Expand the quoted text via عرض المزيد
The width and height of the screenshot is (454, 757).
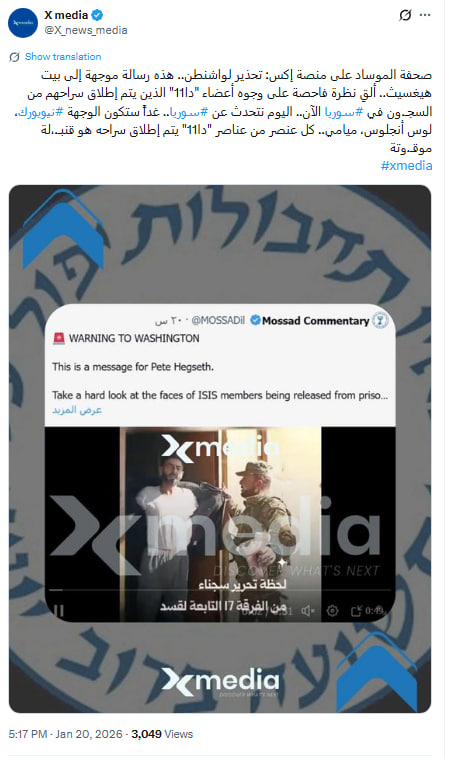click(77, 410)
